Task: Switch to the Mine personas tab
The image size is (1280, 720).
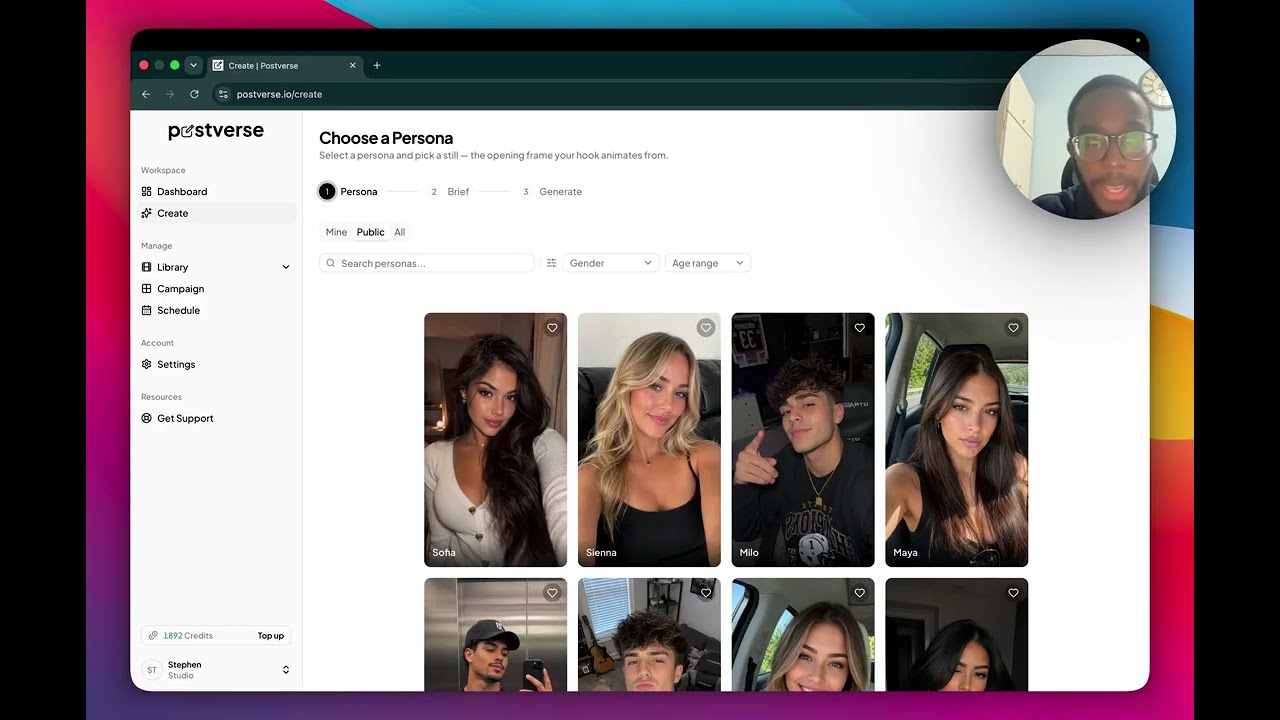Action: (336, 232)
